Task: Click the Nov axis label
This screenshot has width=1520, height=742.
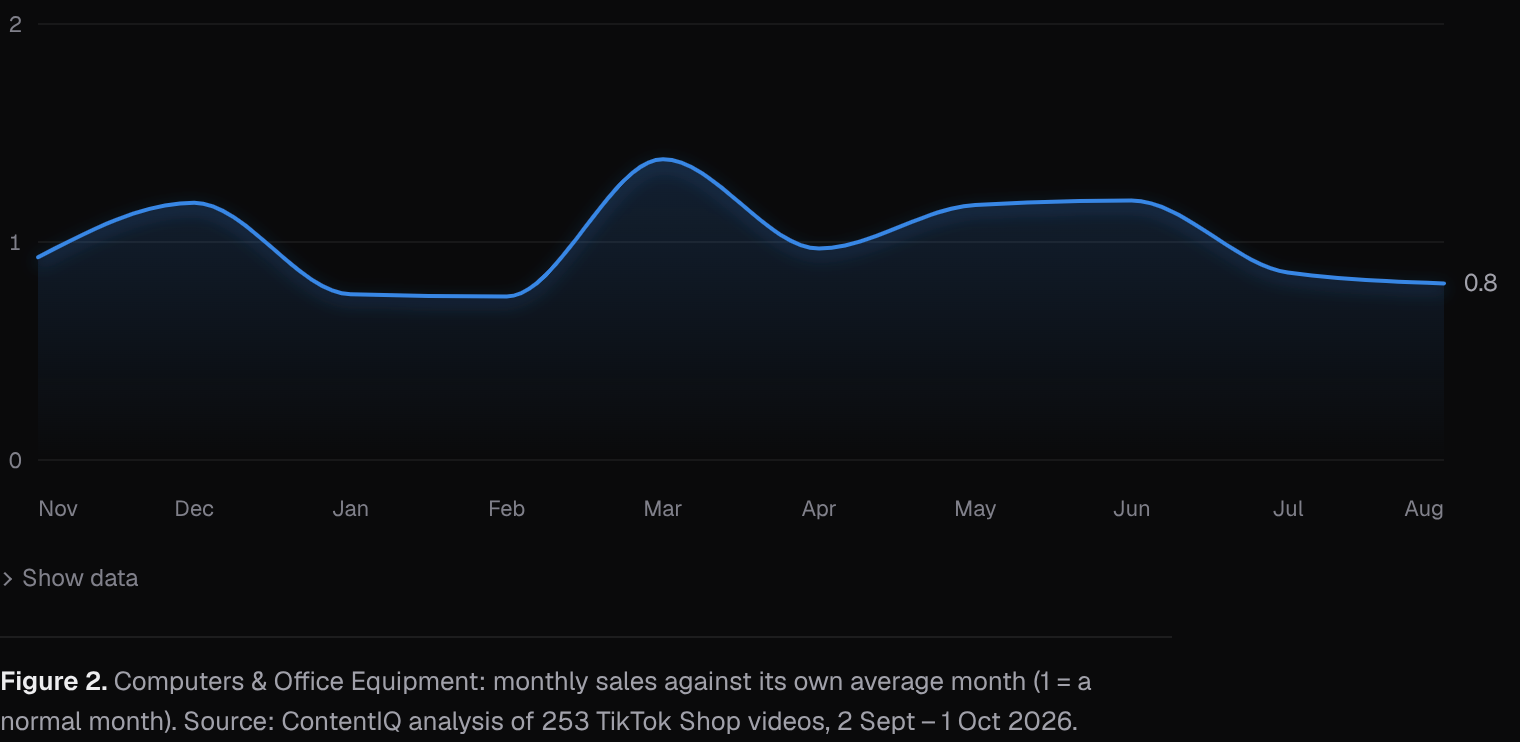Action: click(58, 509)
